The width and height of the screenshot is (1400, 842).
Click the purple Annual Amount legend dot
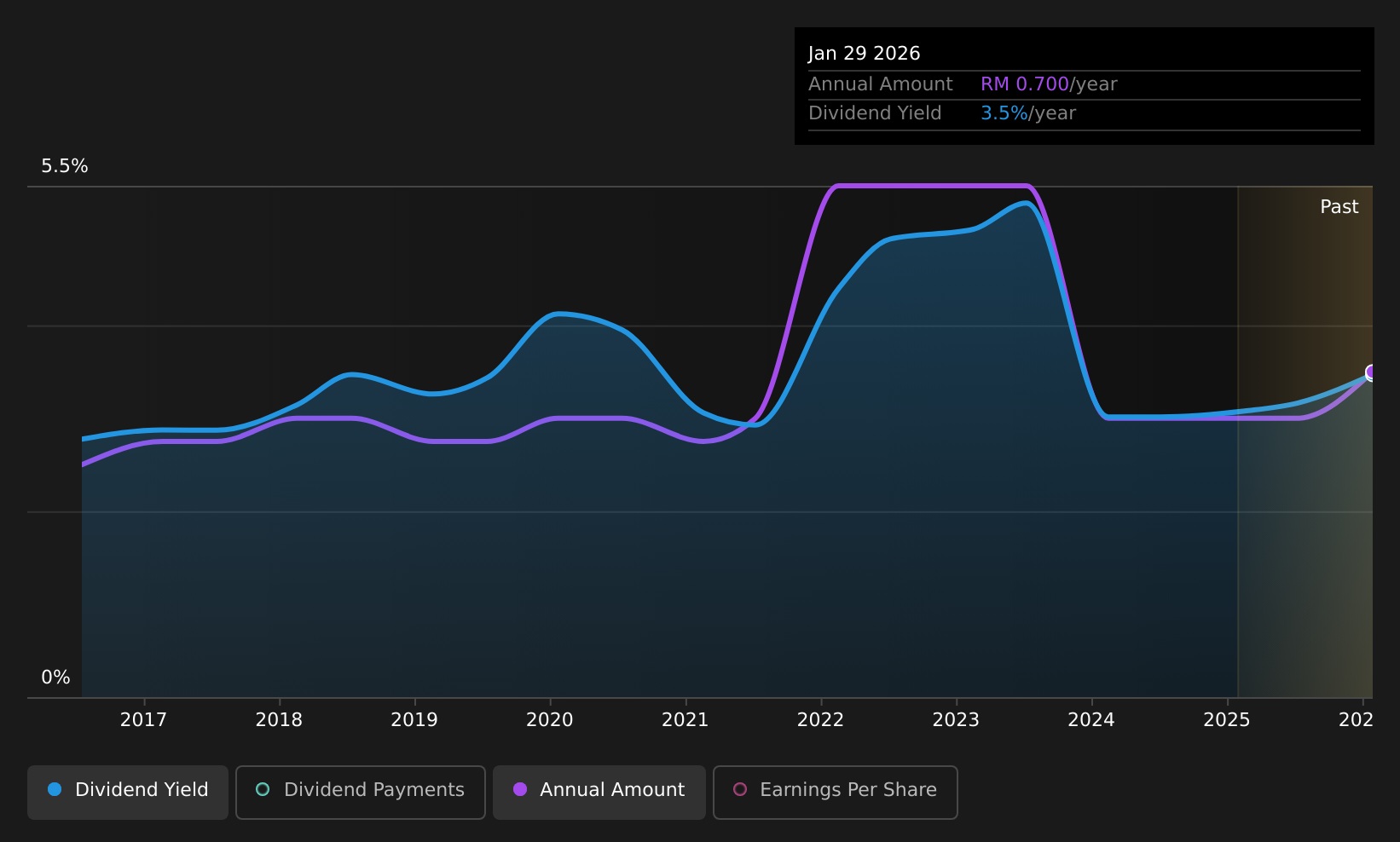[x=520, y=789]
